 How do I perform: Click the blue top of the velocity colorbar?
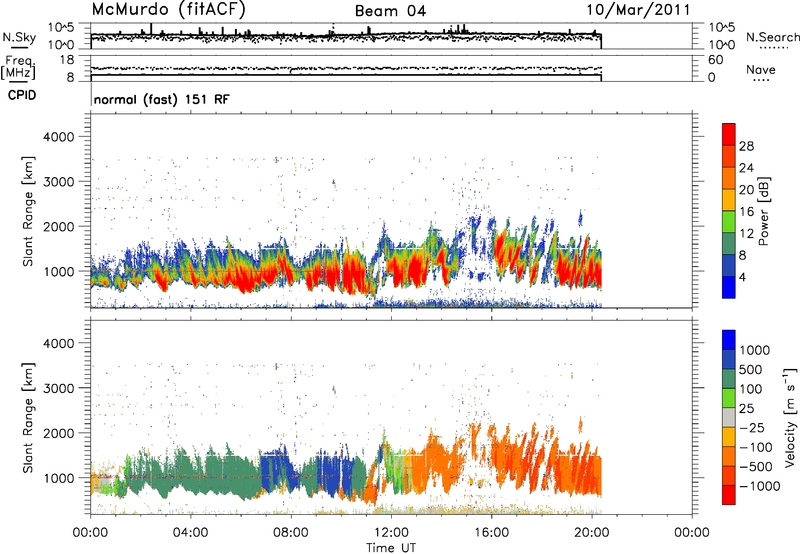point(729,340)
